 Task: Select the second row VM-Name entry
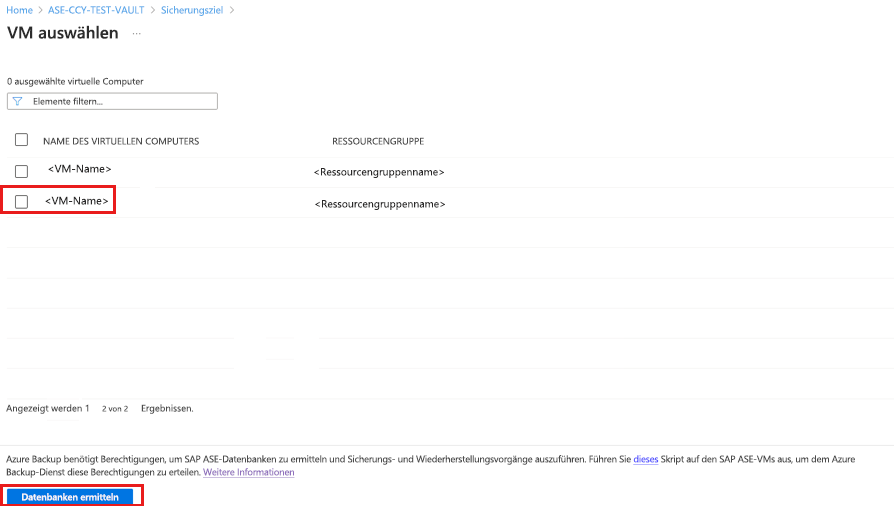(77, 201)
